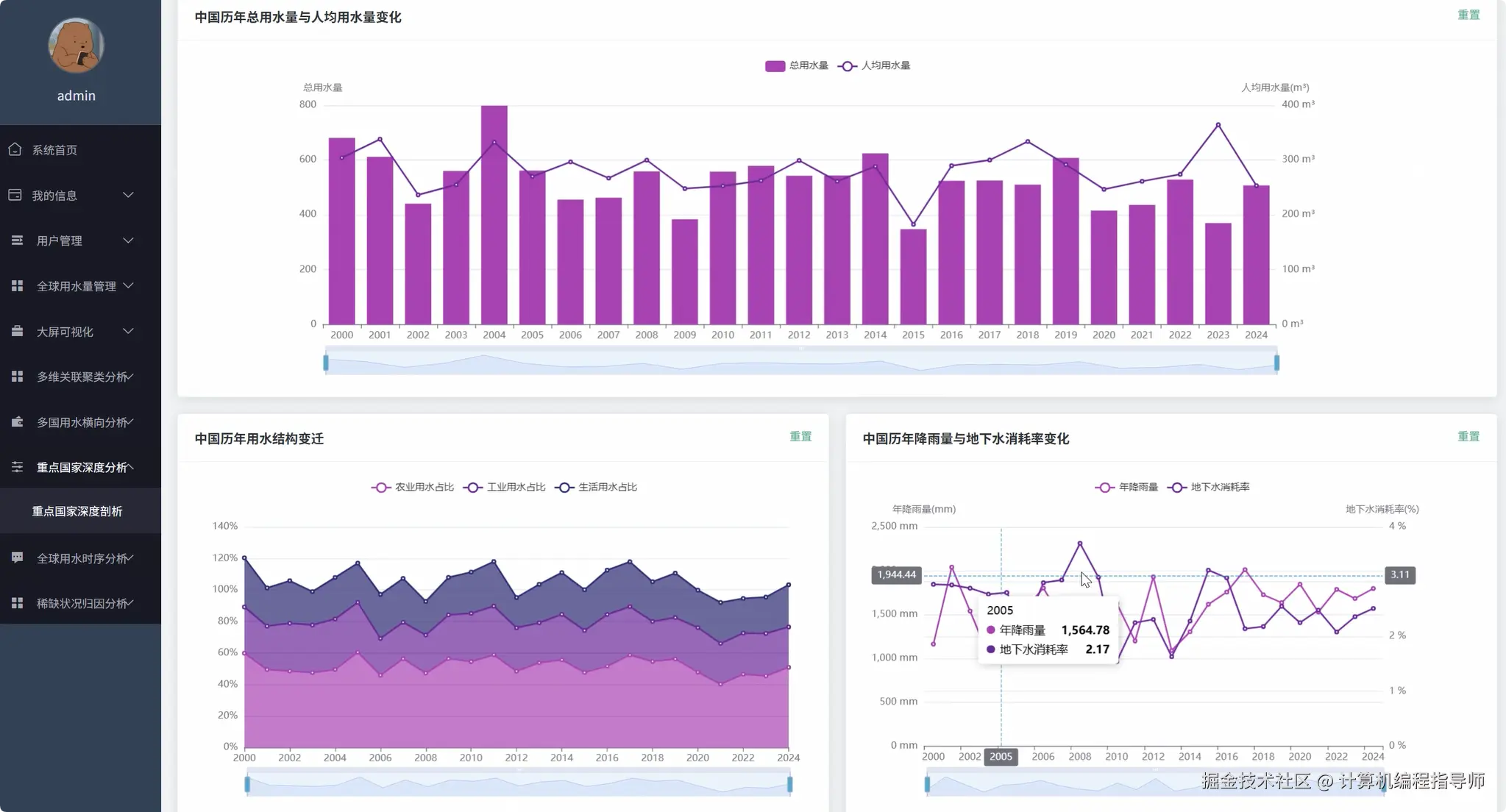This screenshot has width=1506, height=812.
Task: Click the home icon beside 系统首页
Action: pos(15,149)
